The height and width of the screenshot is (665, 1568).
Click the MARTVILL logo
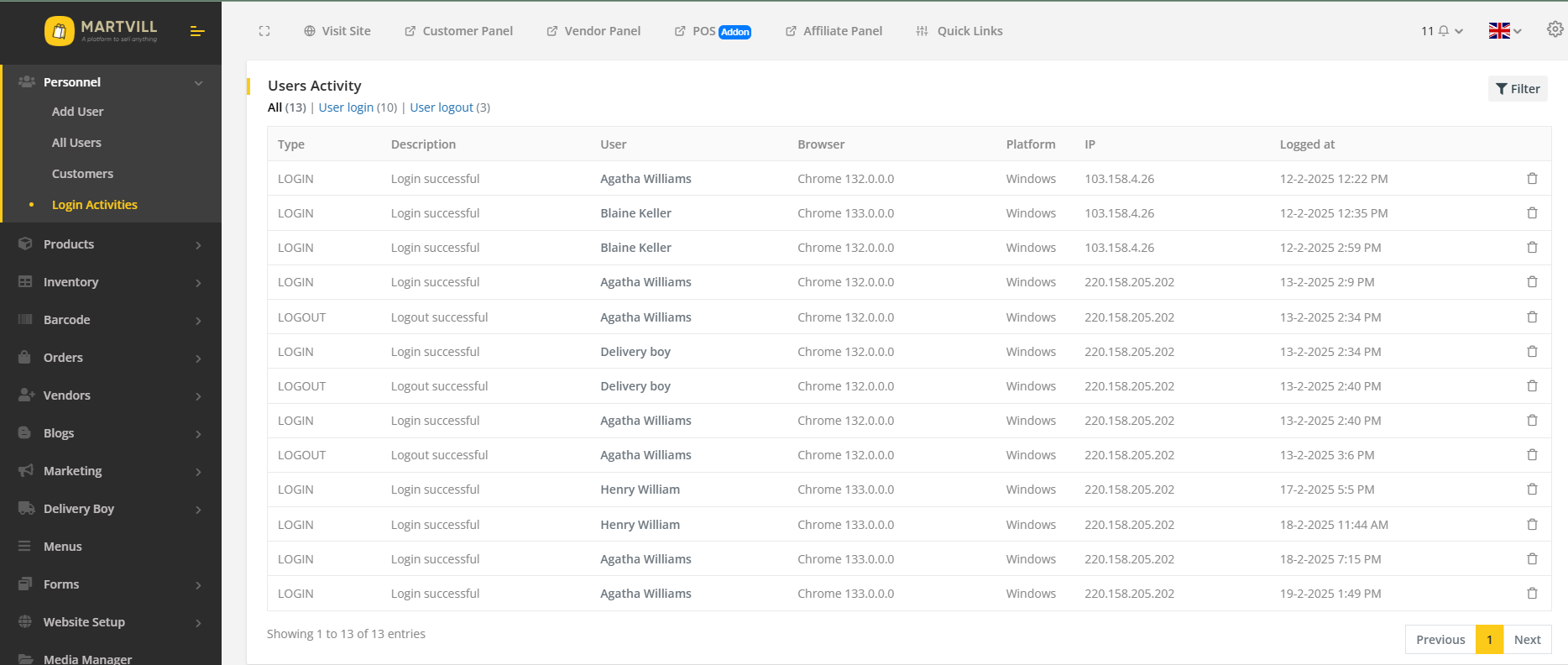click(x=101, y=31)
